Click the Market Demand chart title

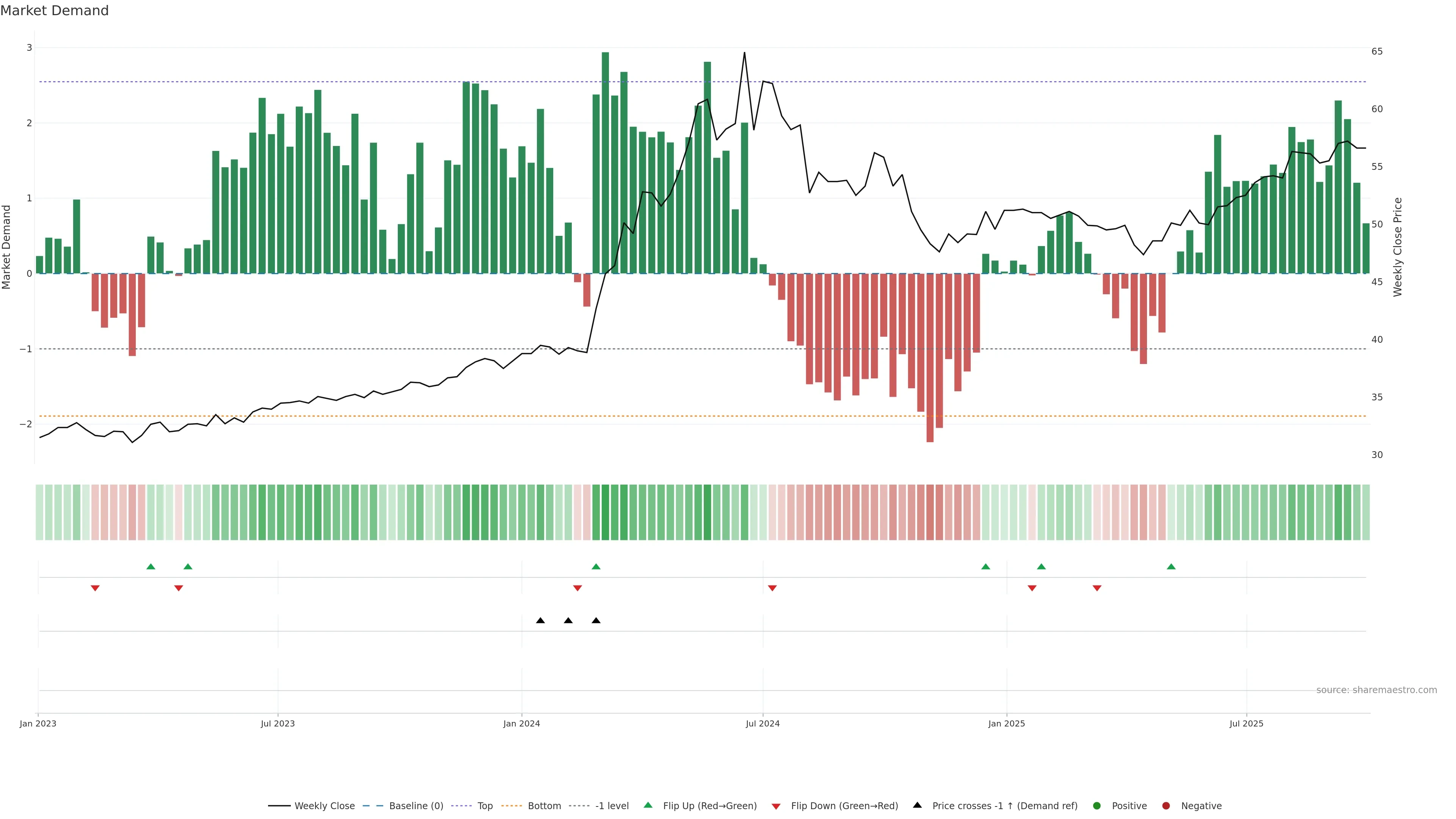coord(54,11)
